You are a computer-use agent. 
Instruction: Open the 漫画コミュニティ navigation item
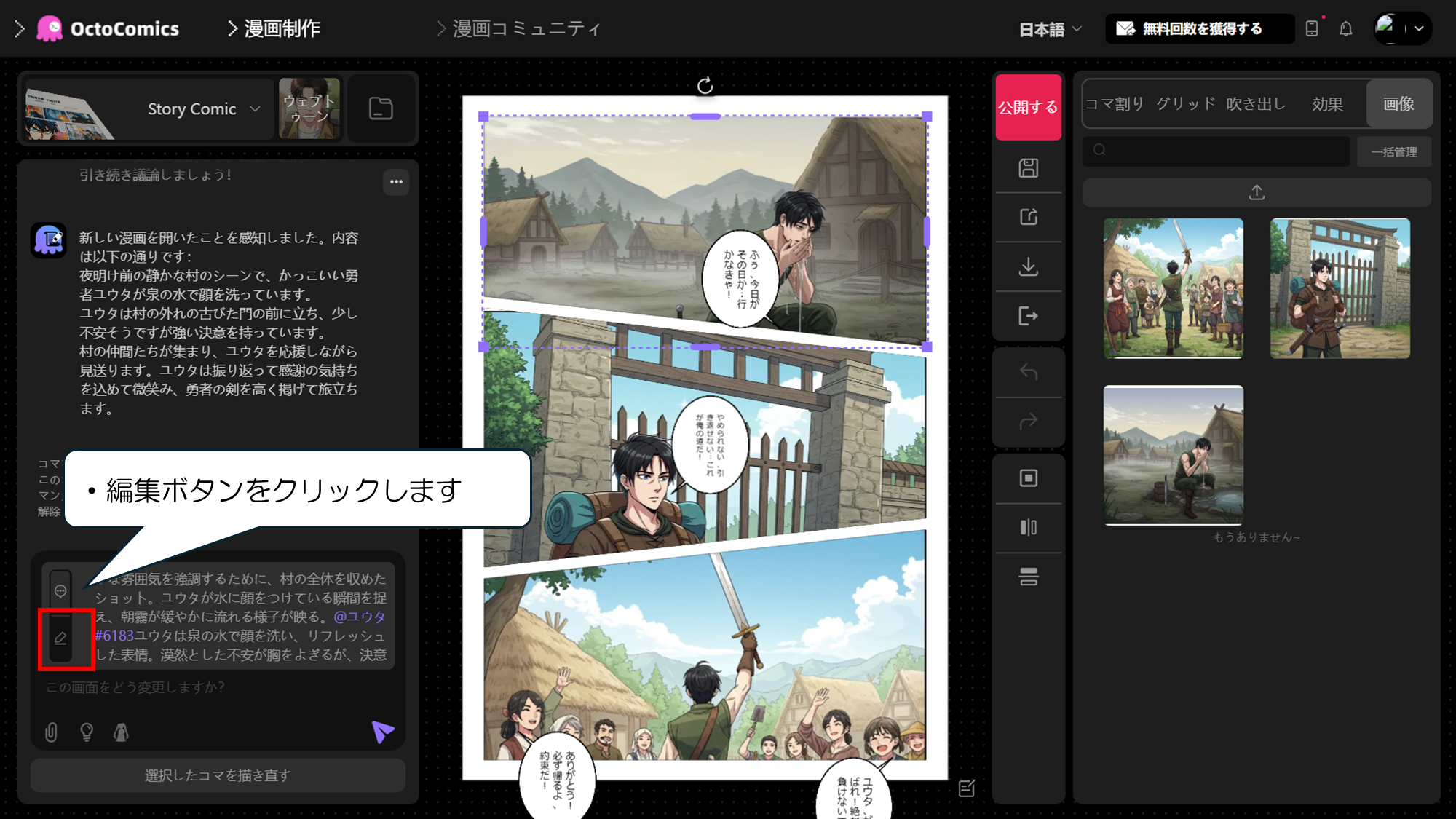519,29
